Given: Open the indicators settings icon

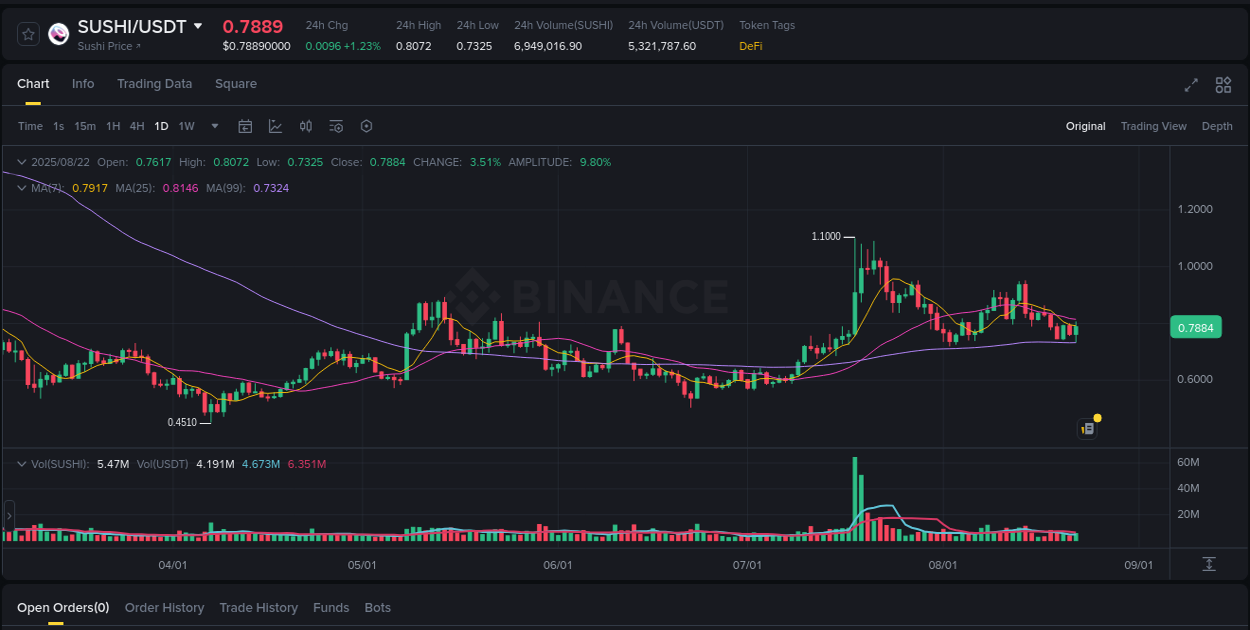Looking at the screenshot, I should [336, 126].
